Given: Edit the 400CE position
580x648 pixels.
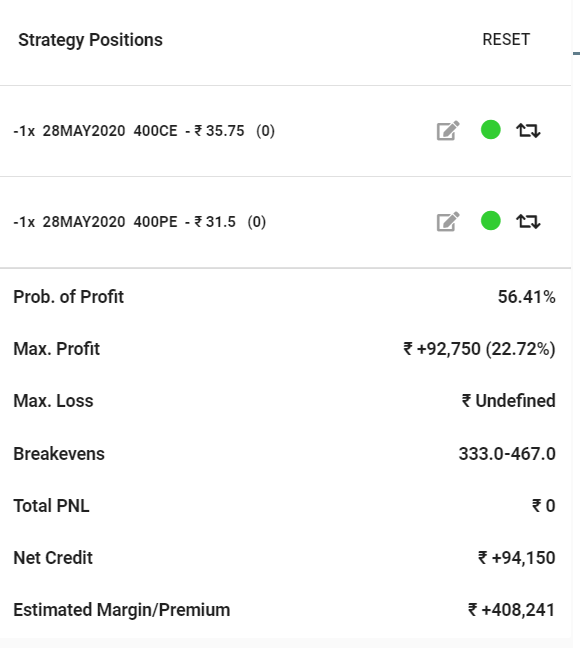Looking at the screenshot, I should 448,131.
